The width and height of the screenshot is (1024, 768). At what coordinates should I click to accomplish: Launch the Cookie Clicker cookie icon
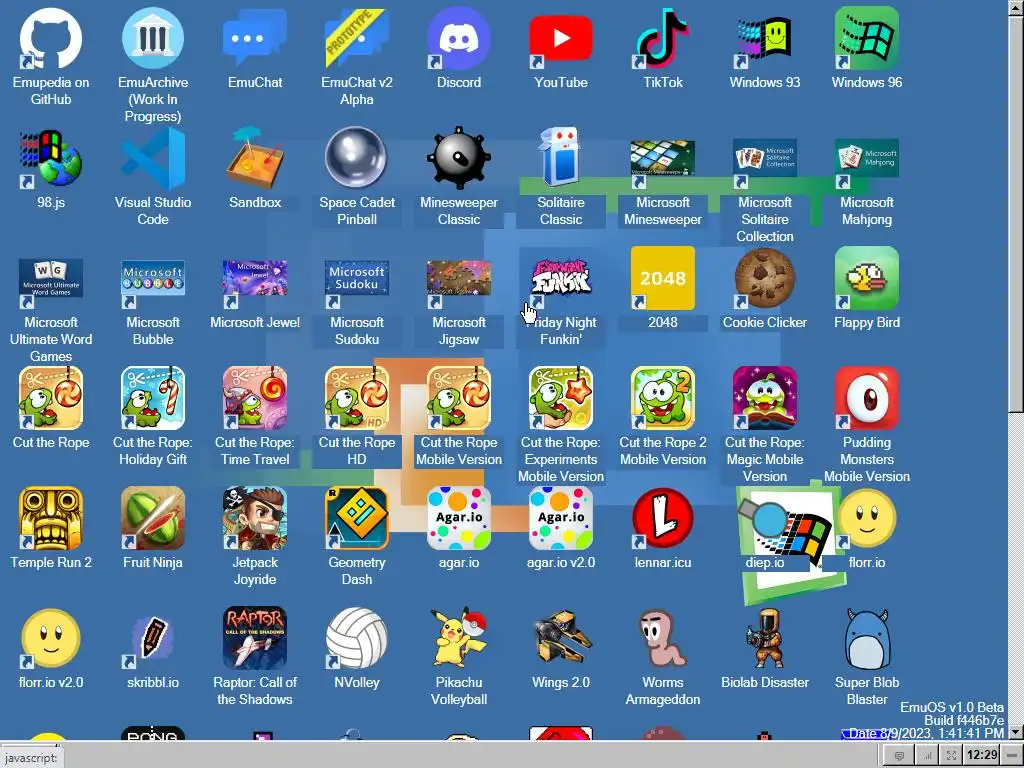pos(764,278)
